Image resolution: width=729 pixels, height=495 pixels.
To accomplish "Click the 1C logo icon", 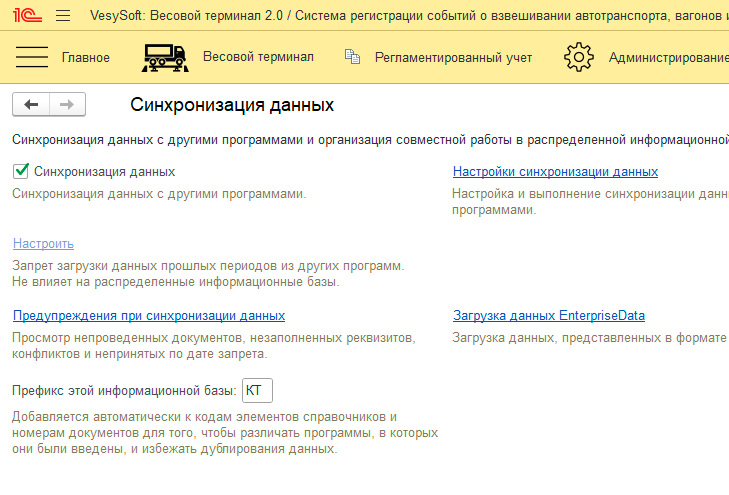I will click(x=25, y=15).
